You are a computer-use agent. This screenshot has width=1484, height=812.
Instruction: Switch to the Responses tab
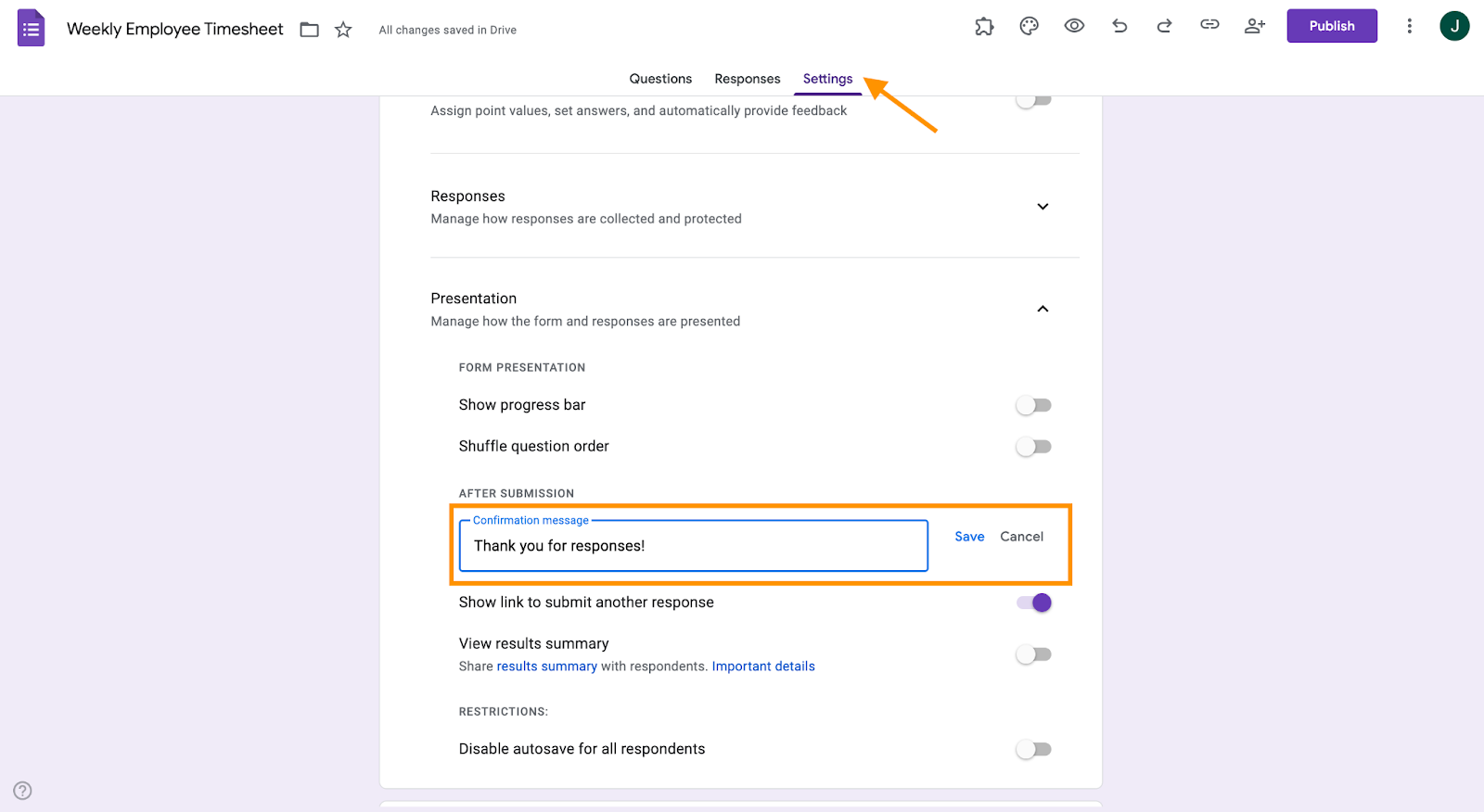coord(747,79)
